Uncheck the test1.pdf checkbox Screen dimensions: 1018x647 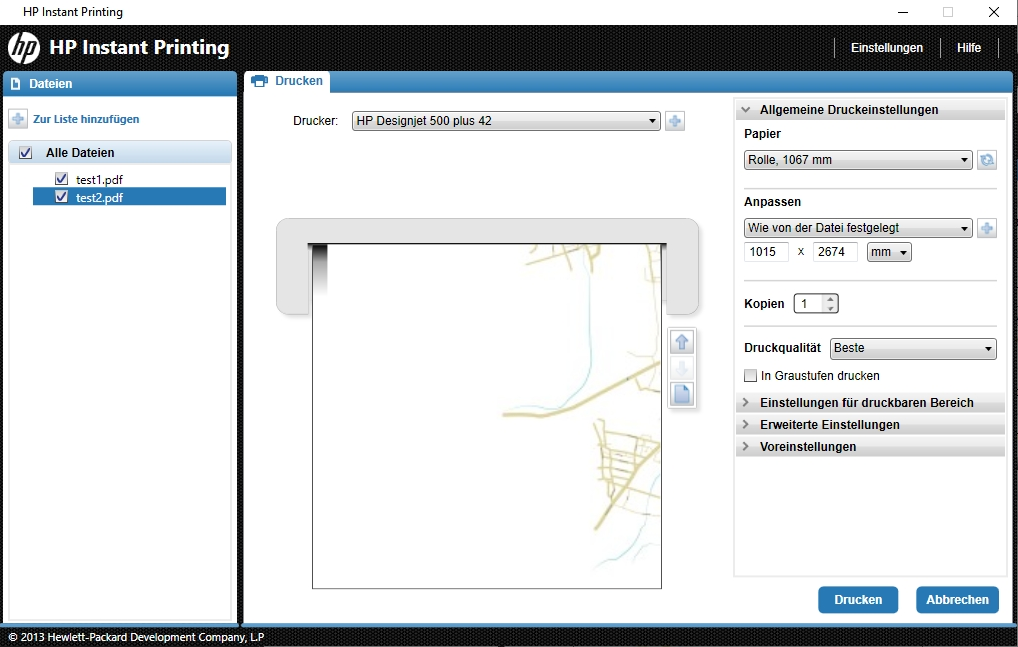point(61,178)
